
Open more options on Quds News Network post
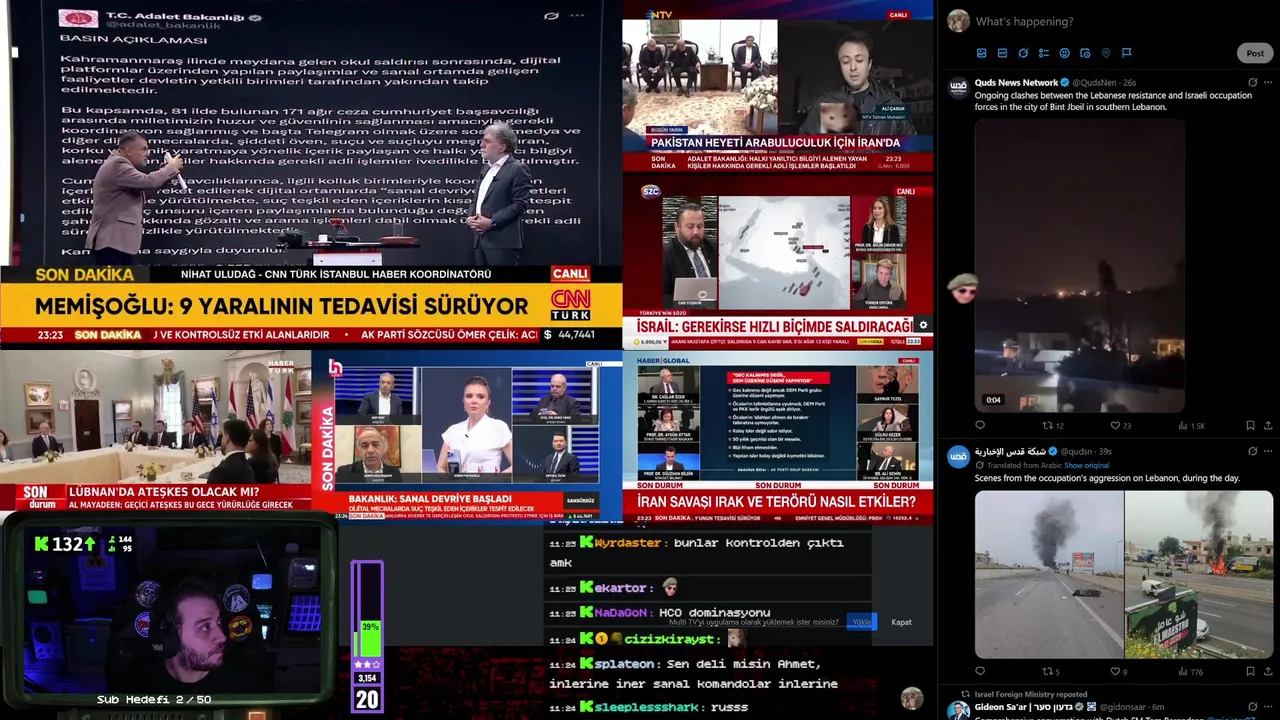coord(1269,82)
